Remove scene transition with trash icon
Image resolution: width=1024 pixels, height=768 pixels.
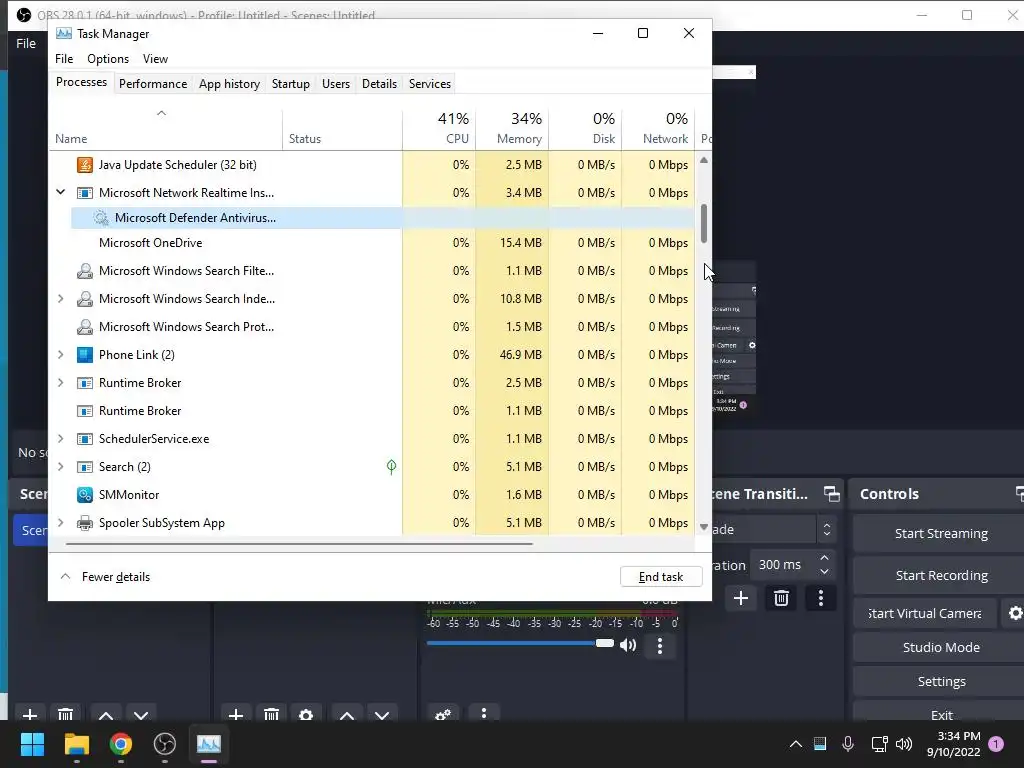click(781, 598)
